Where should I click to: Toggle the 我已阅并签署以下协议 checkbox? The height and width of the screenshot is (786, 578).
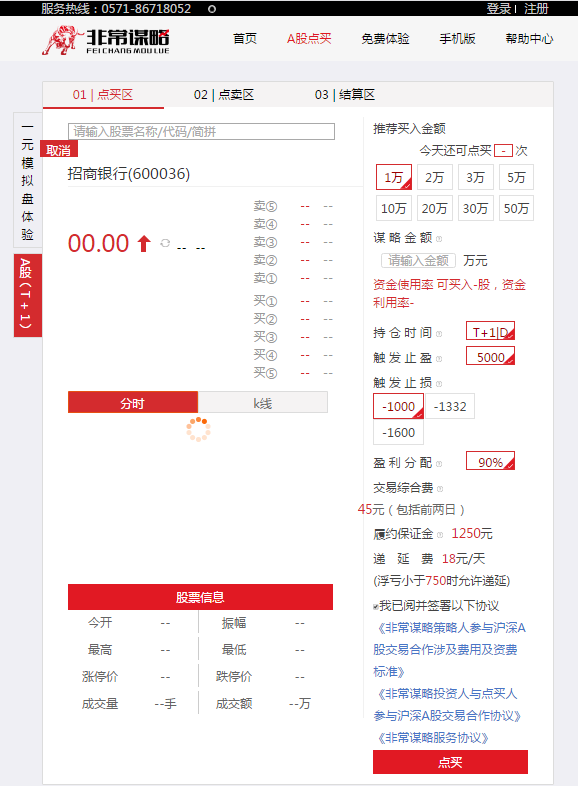(375, 607)
